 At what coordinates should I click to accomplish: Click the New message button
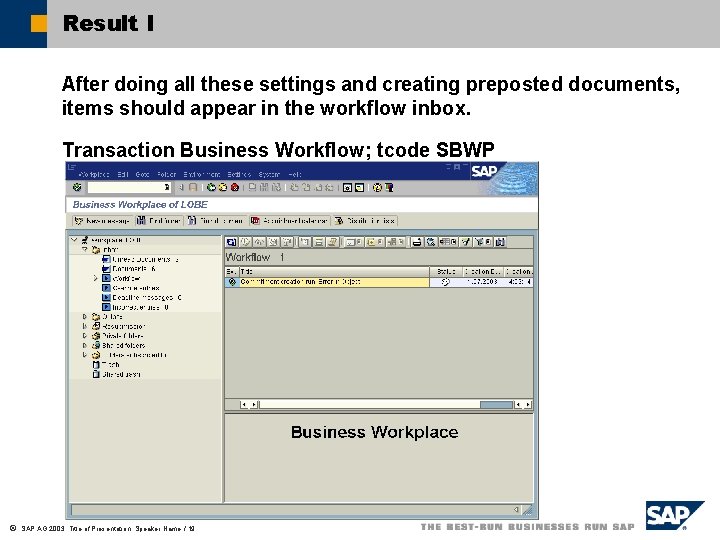102,221
